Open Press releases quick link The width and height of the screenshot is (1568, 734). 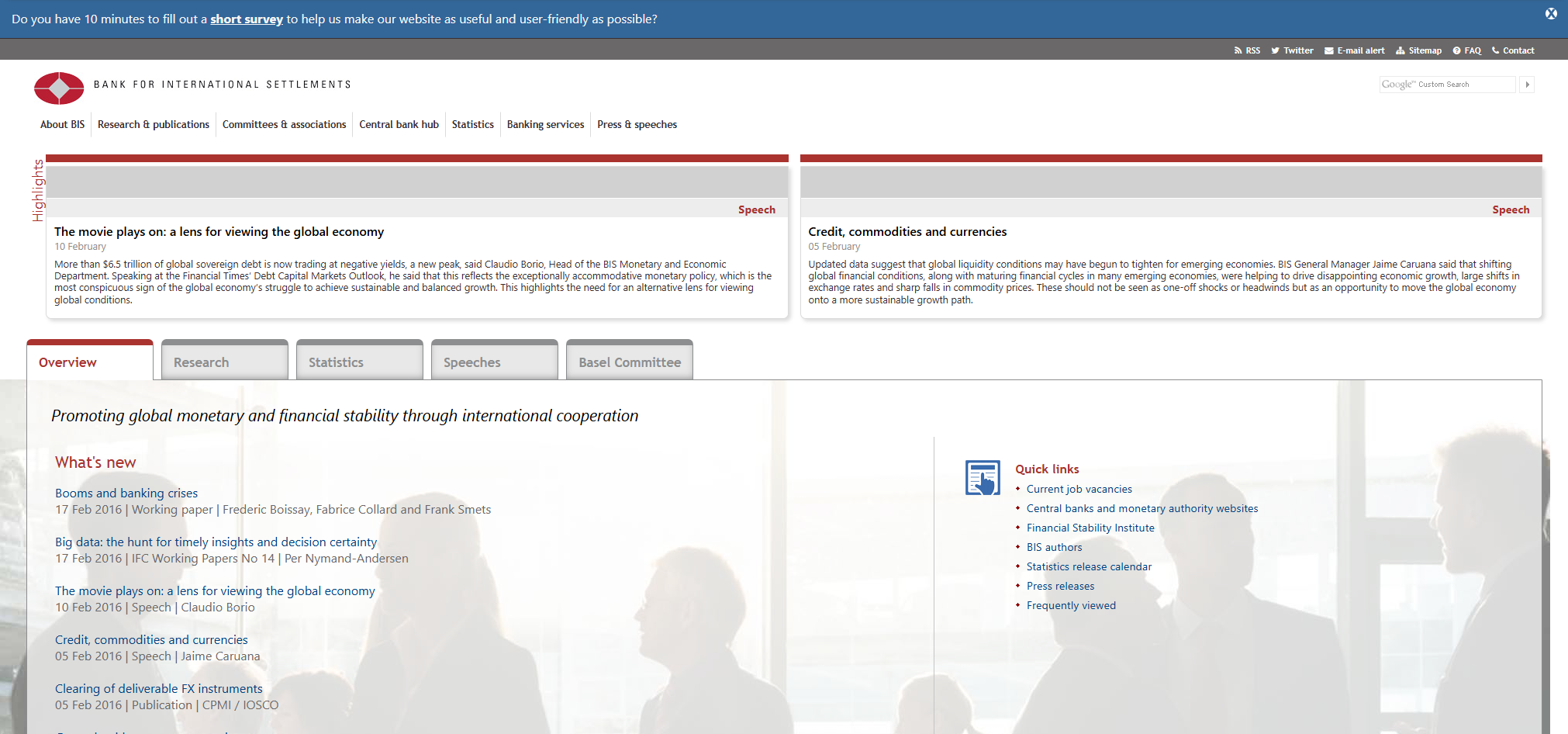(1060, 586)
